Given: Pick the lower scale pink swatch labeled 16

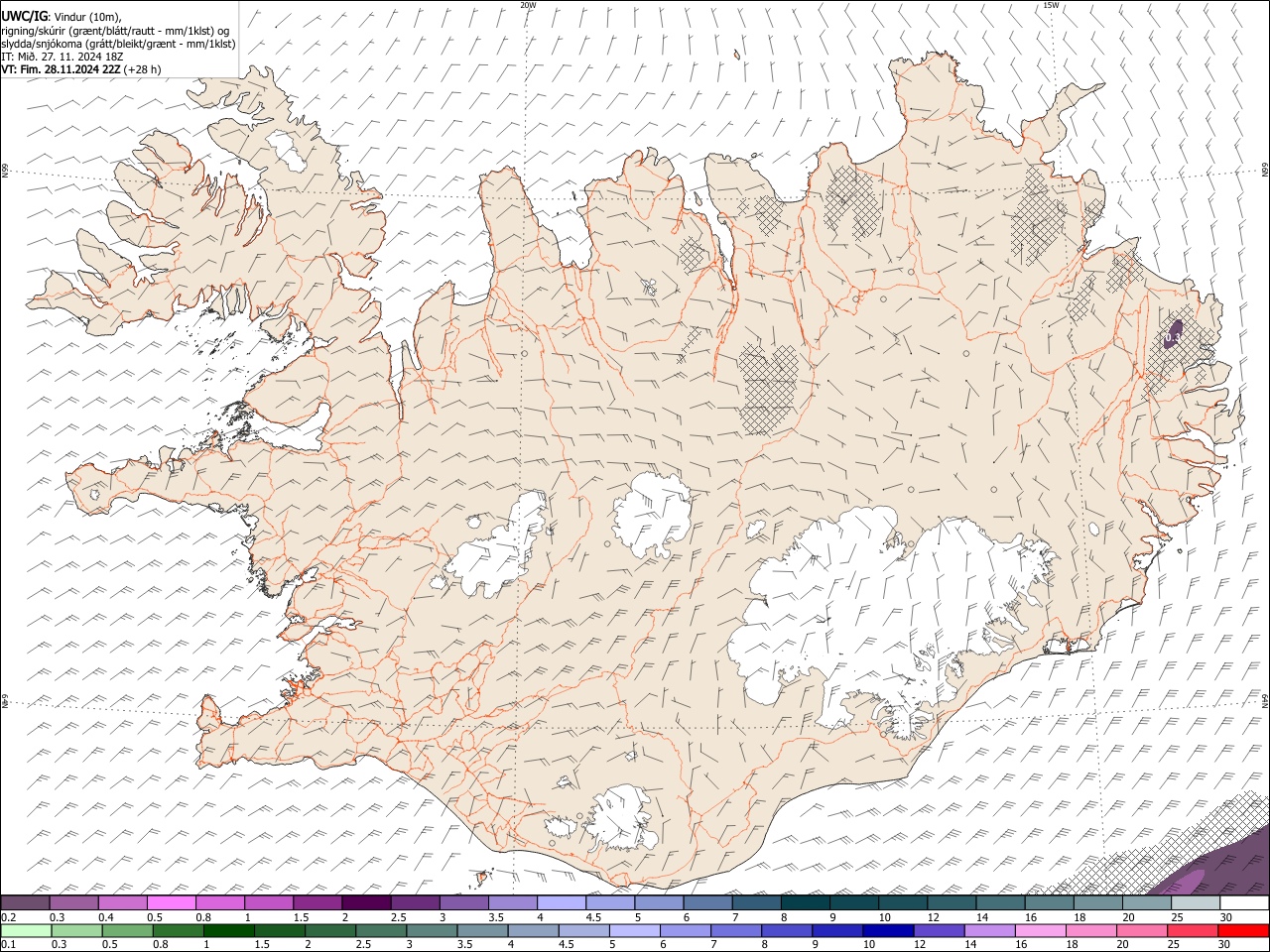Looking at the screenshot, I should pyautogui.click(x=1040, y=931).
